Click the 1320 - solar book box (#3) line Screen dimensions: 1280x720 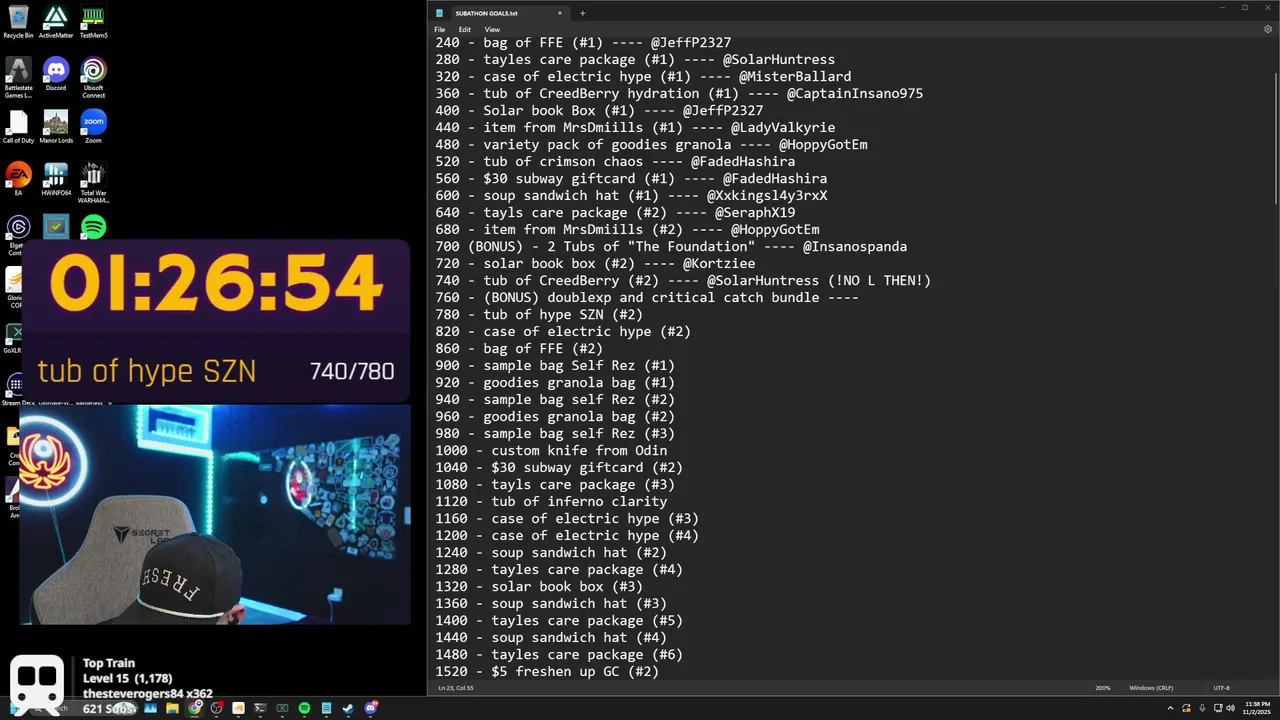(539, 587)
